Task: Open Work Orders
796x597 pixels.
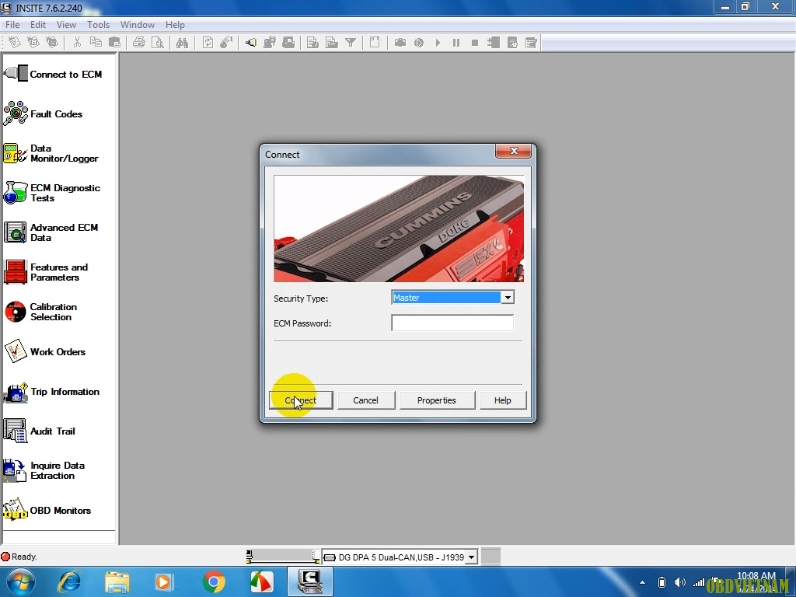Action: pyautogui.click(x=45, y=351)
